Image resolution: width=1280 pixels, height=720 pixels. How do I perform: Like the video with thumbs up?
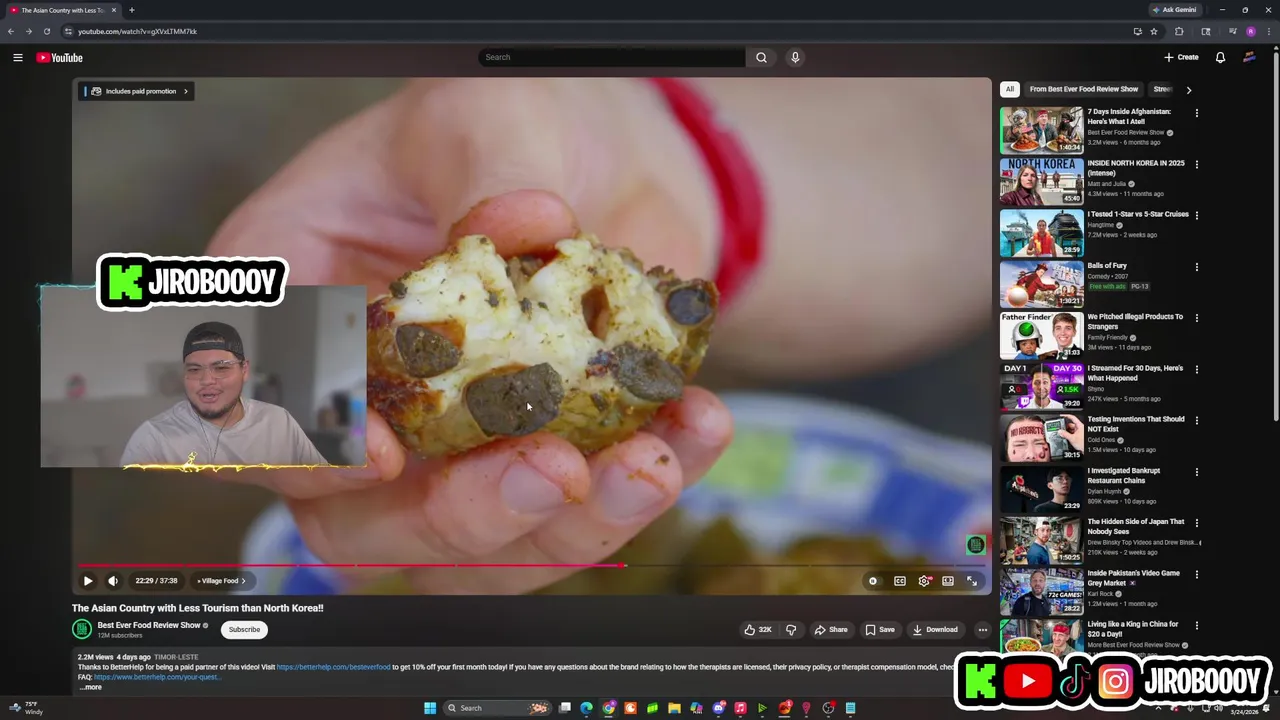pyautogui.click(x=758, y=630)
